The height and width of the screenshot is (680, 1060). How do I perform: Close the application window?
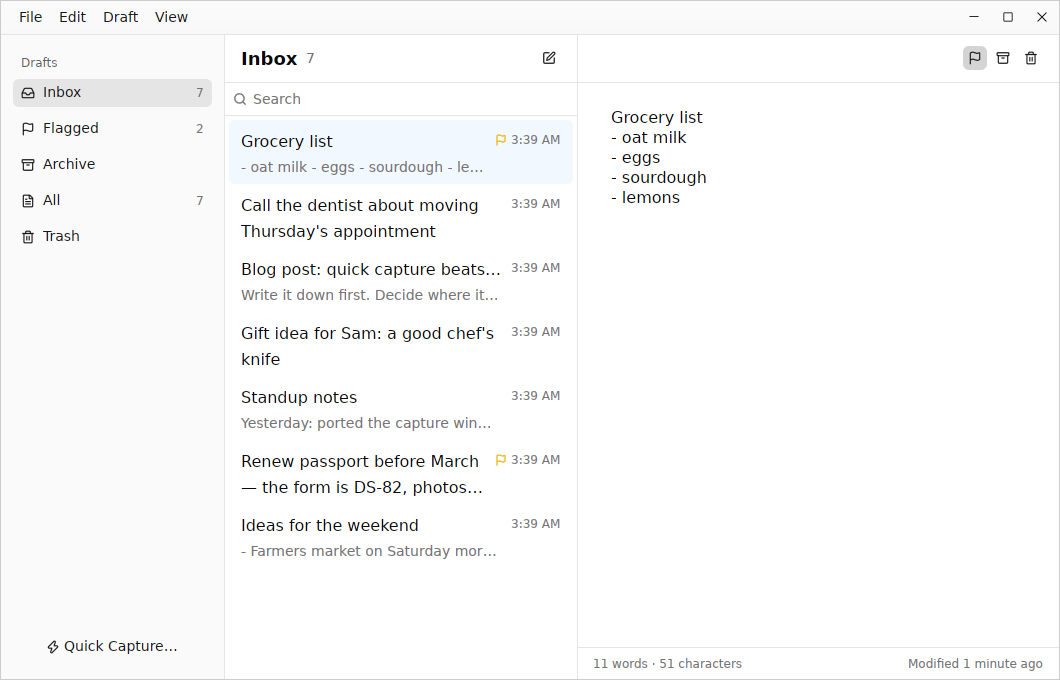coord(1042,17)
